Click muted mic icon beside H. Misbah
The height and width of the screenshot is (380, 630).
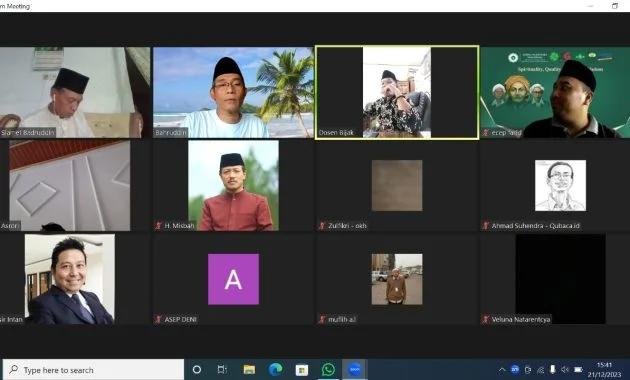point(159,226)
